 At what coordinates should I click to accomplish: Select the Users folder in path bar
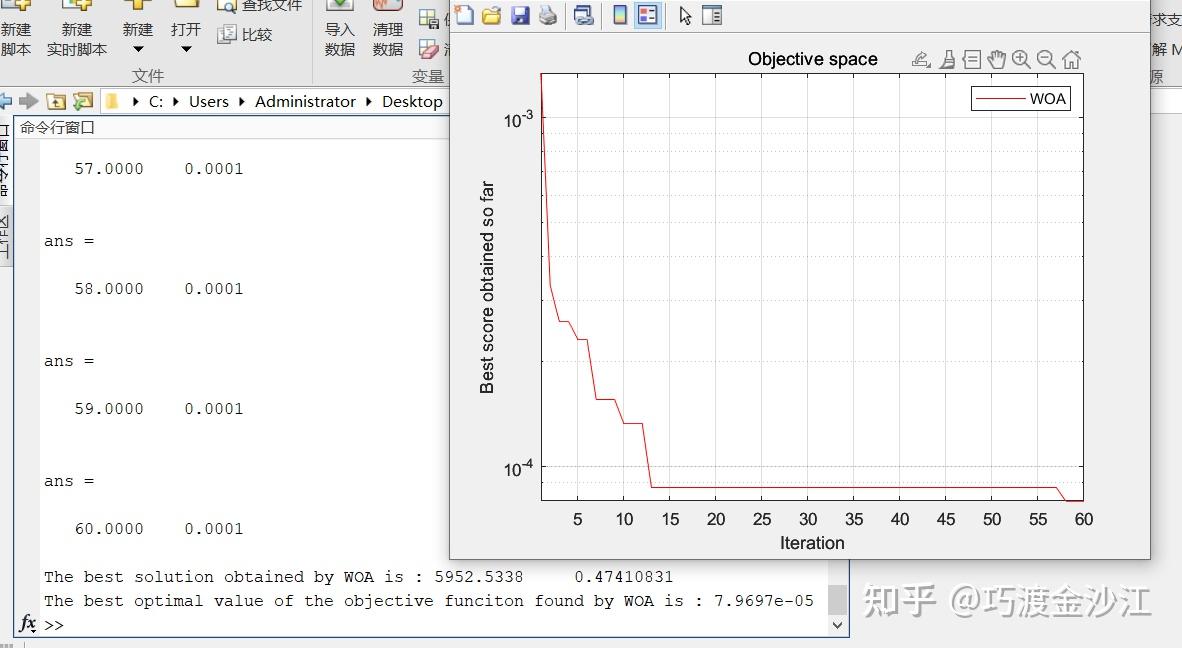(x=209, y=102)
